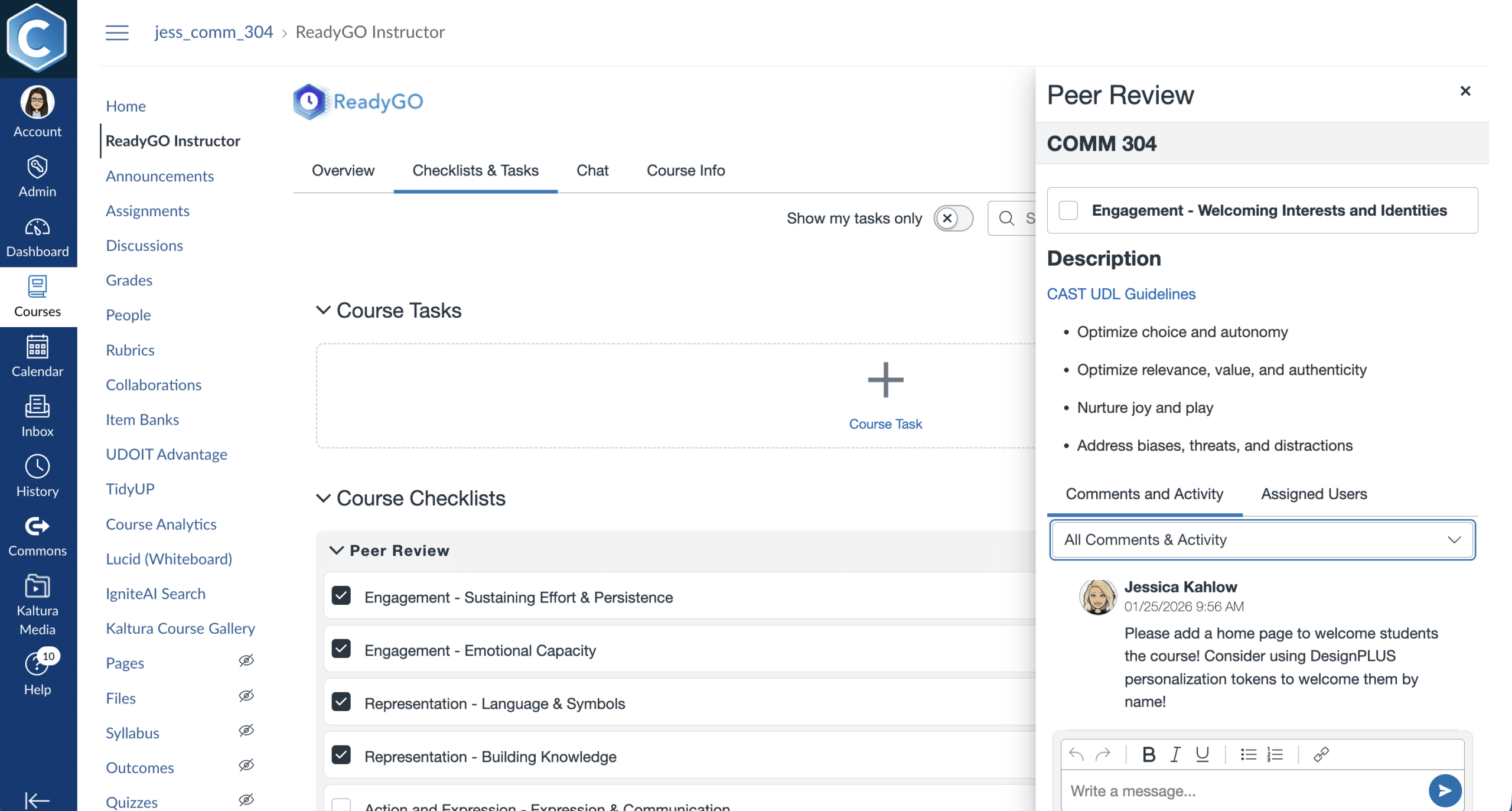
Task: Collapse the Peer Review checklist group
Action: point(336,551)
